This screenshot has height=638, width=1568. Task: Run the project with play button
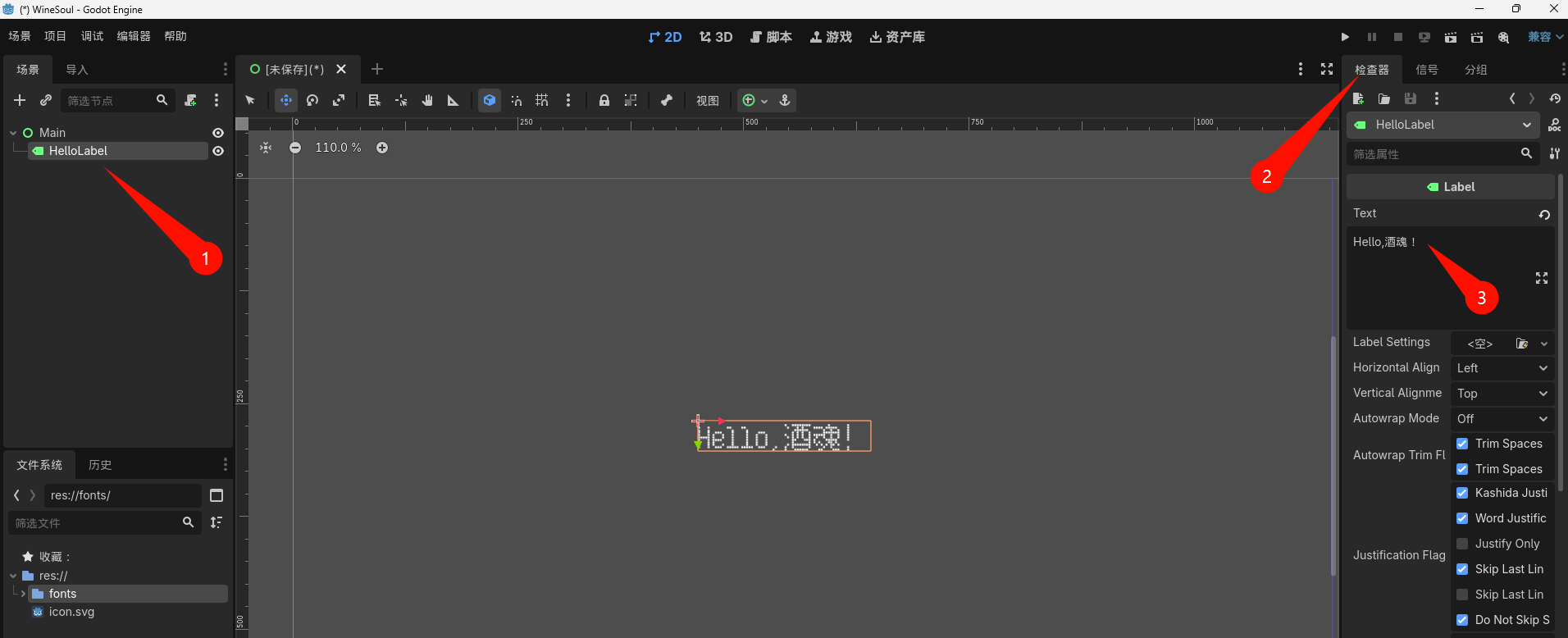[1345, 37]
